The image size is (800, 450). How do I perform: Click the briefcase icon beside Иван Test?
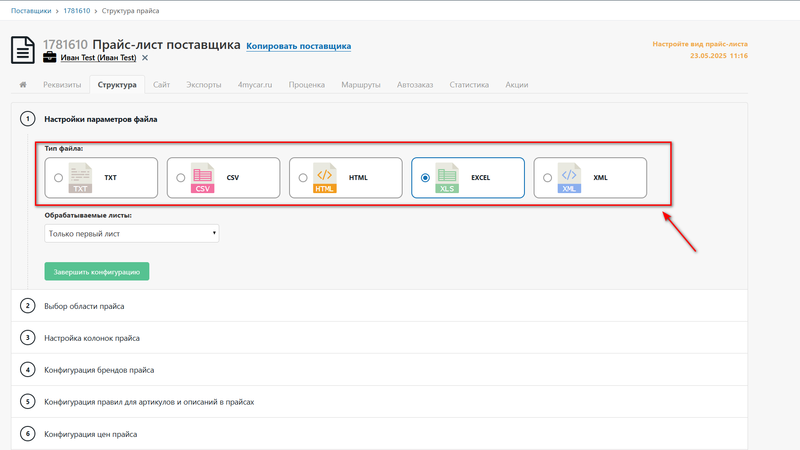pos(49,57)
